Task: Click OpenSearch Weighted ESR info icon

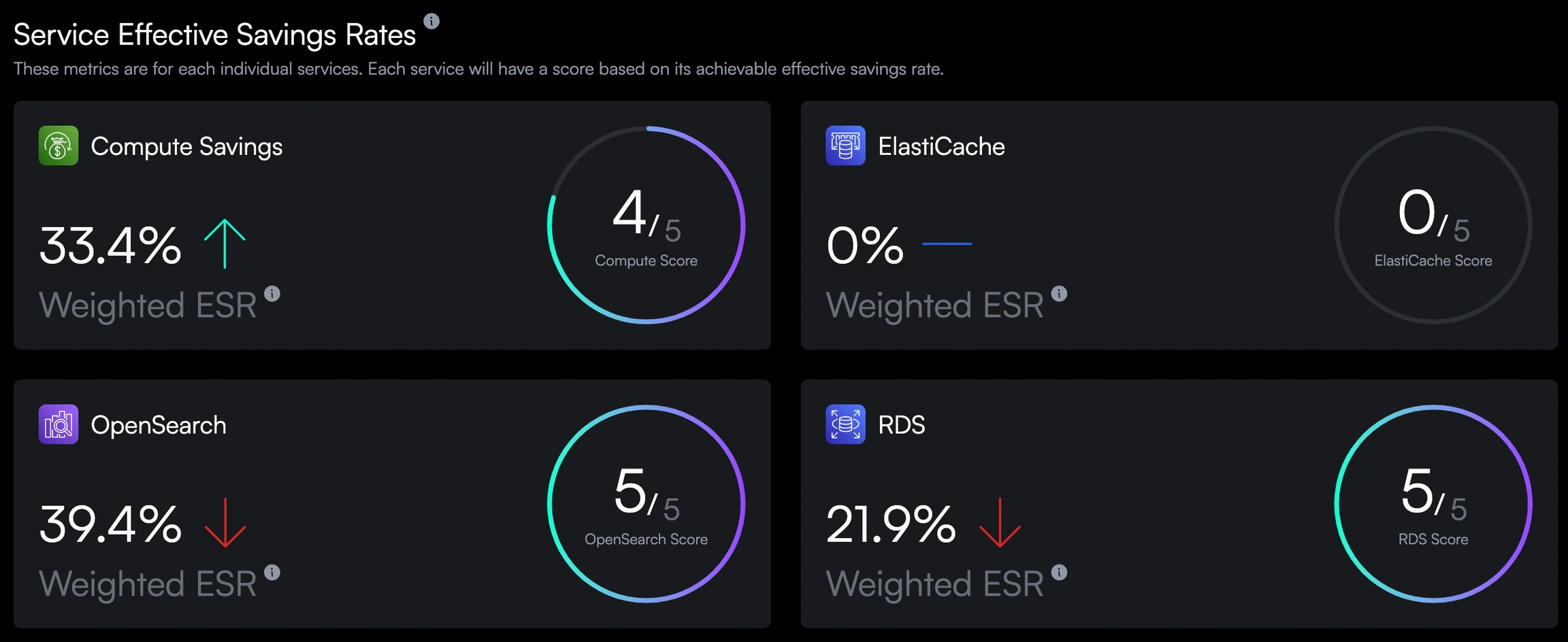Action: coord(272,573)
